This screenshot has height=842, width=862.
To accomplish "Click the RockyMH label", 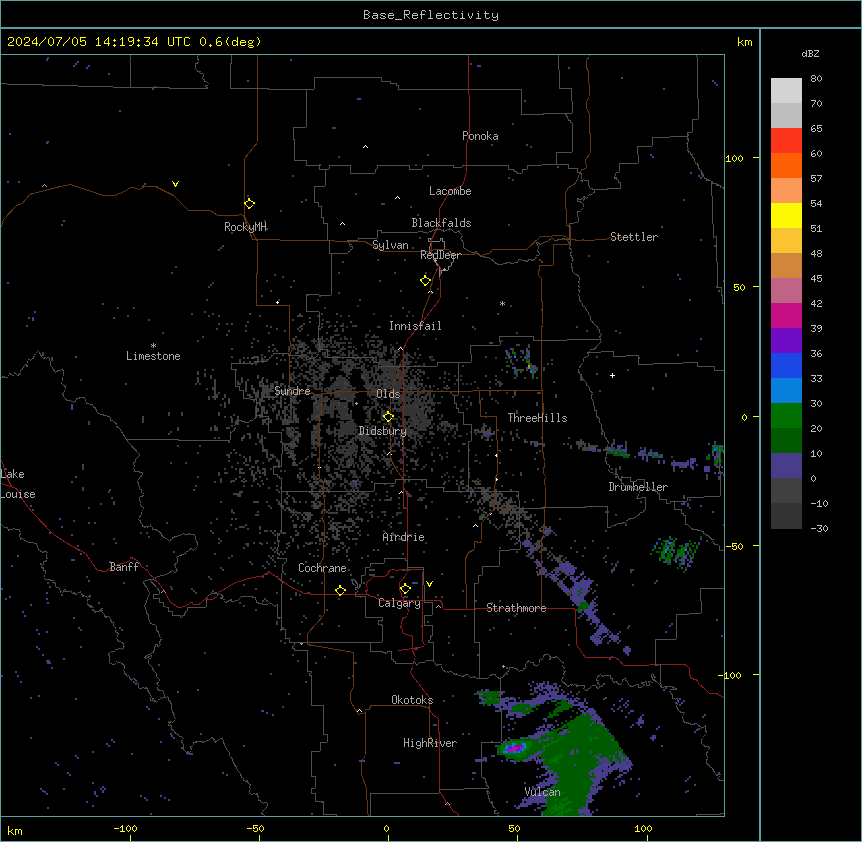I will point(245,226).
